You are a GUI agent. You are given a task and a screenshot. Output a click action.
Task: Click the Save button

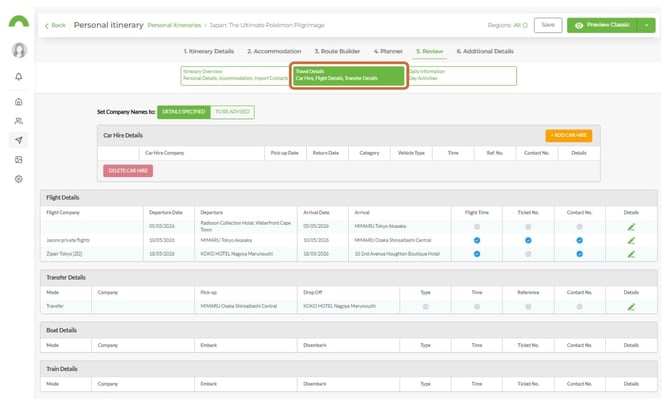[x=548, y=25]
